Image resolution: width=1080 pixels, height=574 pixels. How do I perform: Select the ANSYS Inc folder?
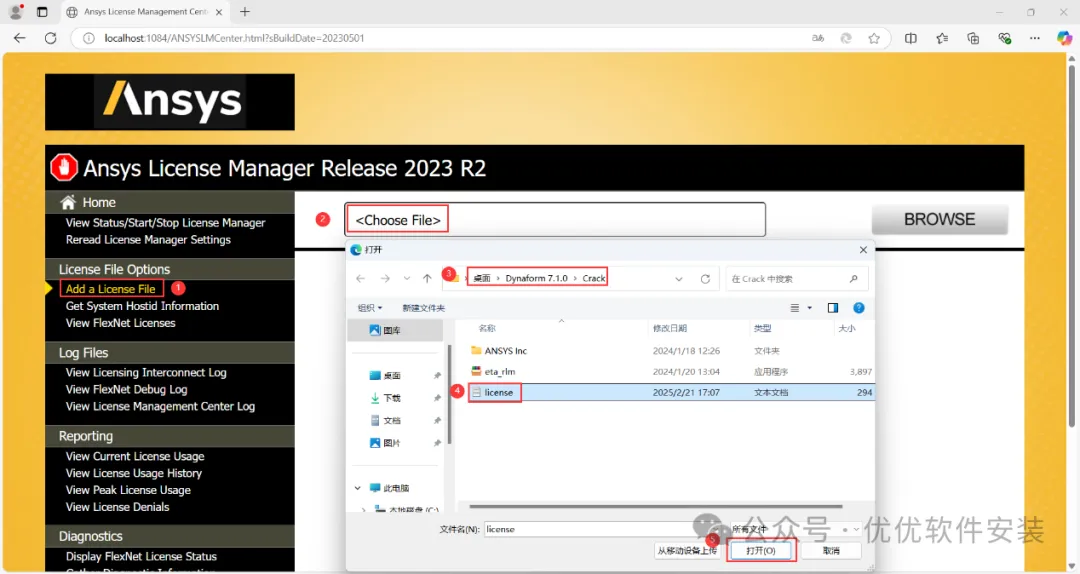point(505,351)
